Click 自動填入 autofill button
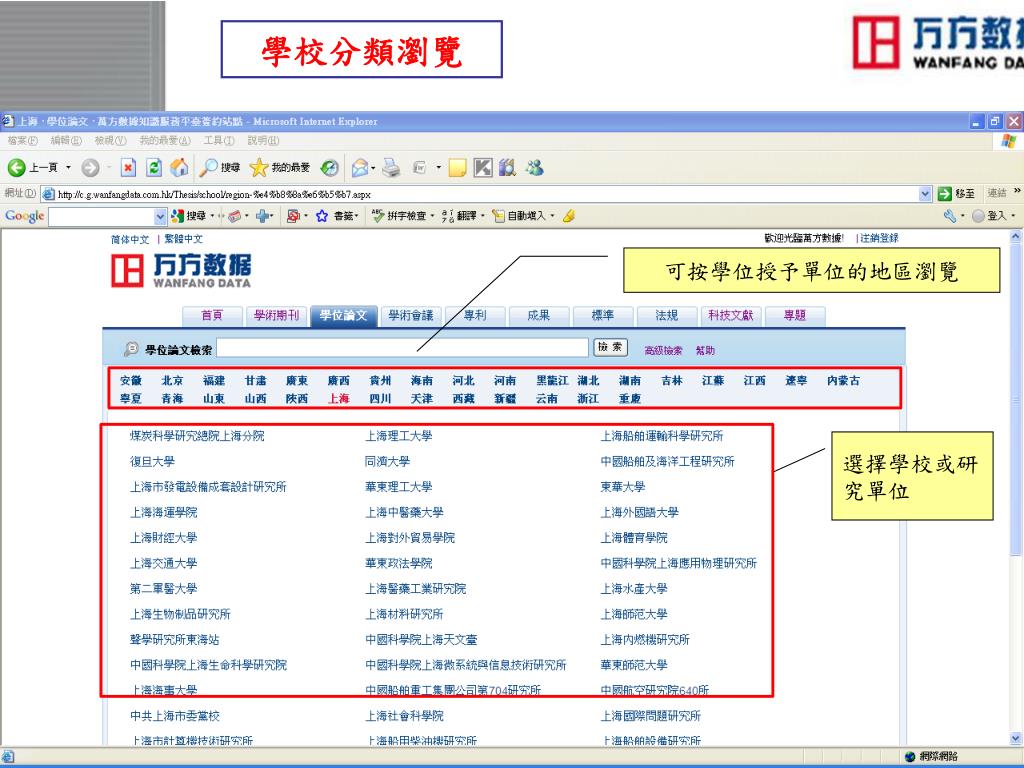The height and width of the screenshot is (768, 1024). tap(521, 216)
